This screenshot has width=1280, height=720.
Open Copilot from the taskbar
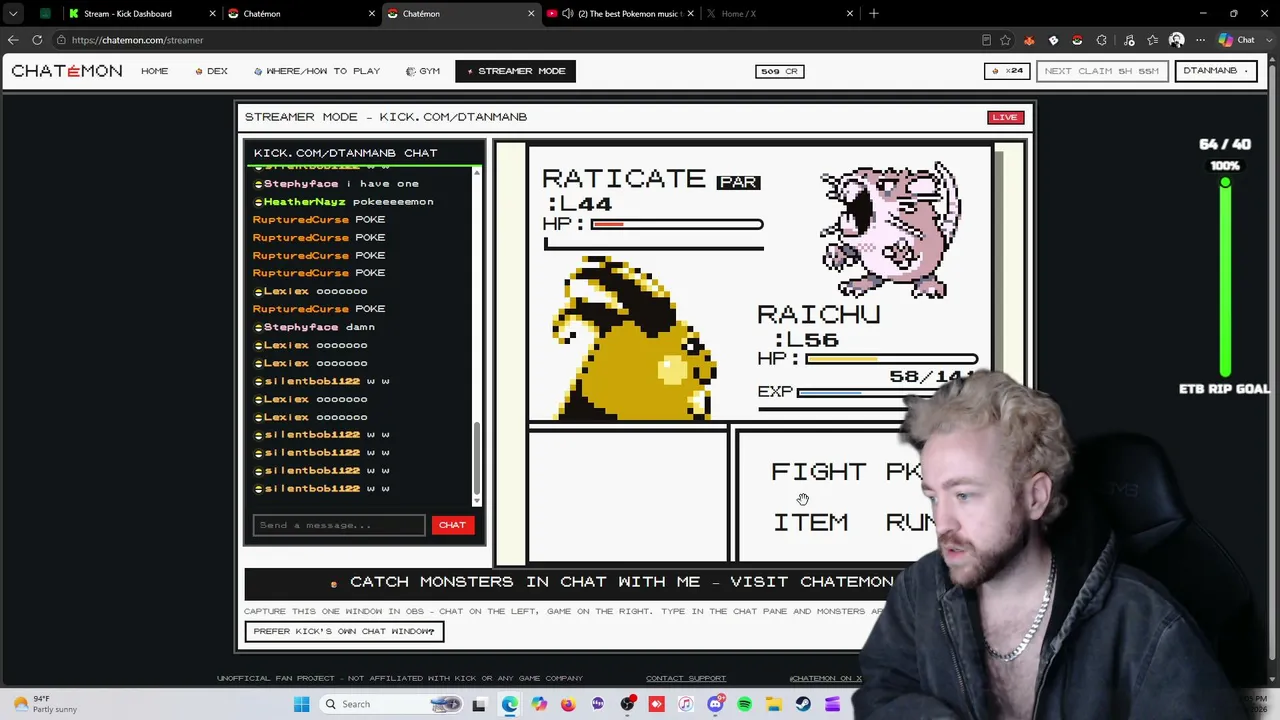point(539,704)
